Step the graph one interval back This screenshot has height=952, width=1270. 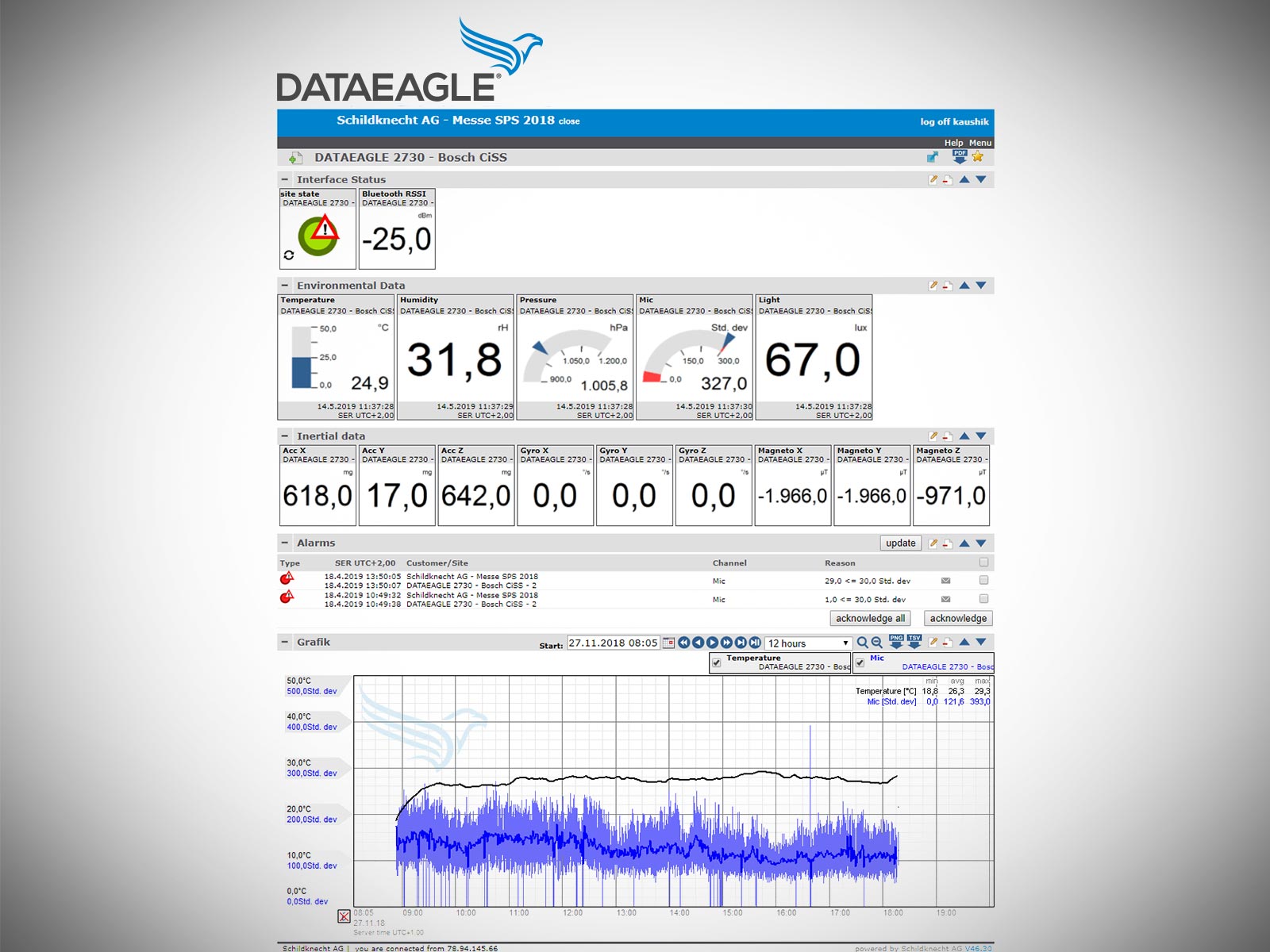click(x=698, y=643)
